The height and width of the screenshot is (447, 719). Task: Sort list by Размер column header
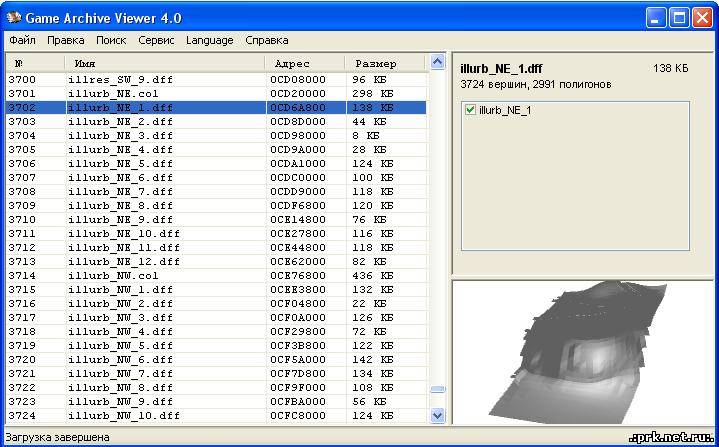pos(385,64)
